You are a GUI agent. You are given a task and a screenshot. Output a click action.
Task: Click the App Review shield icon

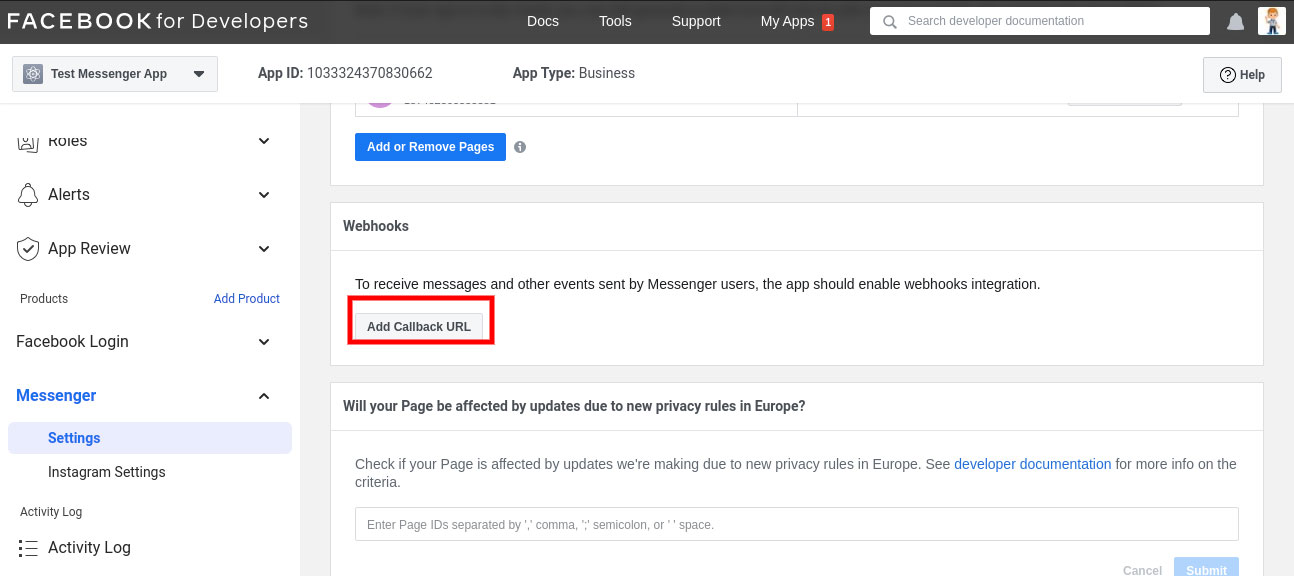[x=28, y=249]
